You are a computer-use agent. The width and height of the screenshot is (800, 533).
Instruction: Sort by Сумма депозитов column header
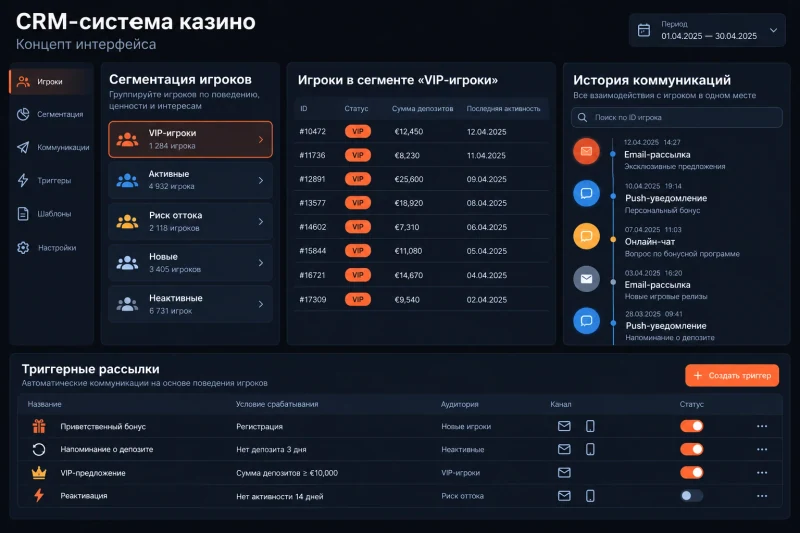(x=422, y=109)
